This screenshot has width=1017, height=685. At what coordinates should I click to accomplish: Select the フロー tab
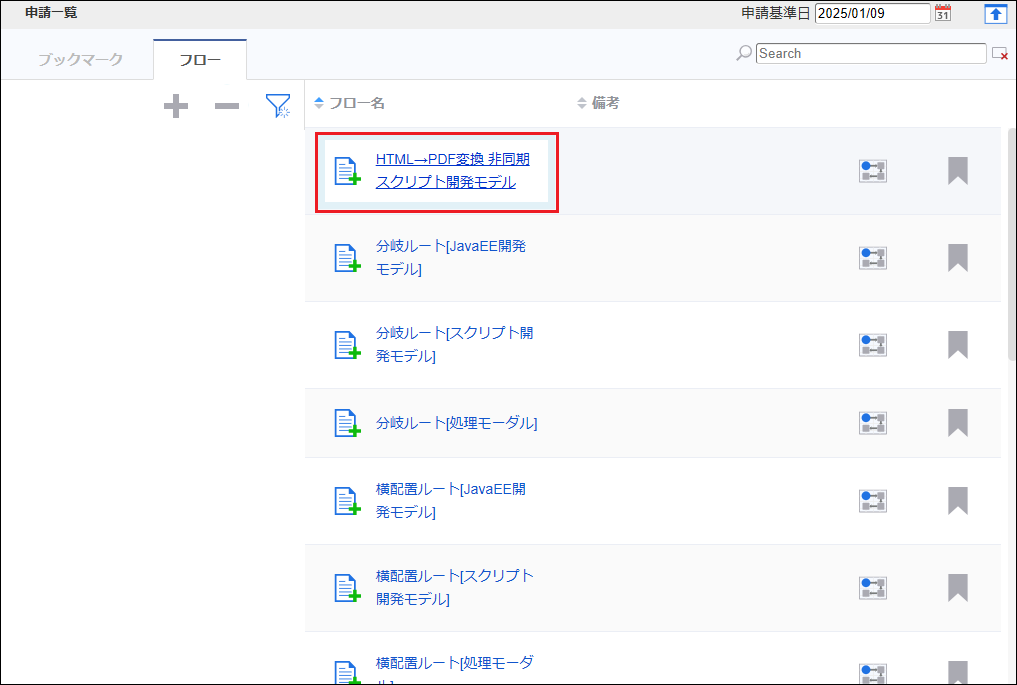(x=200, y=60)
